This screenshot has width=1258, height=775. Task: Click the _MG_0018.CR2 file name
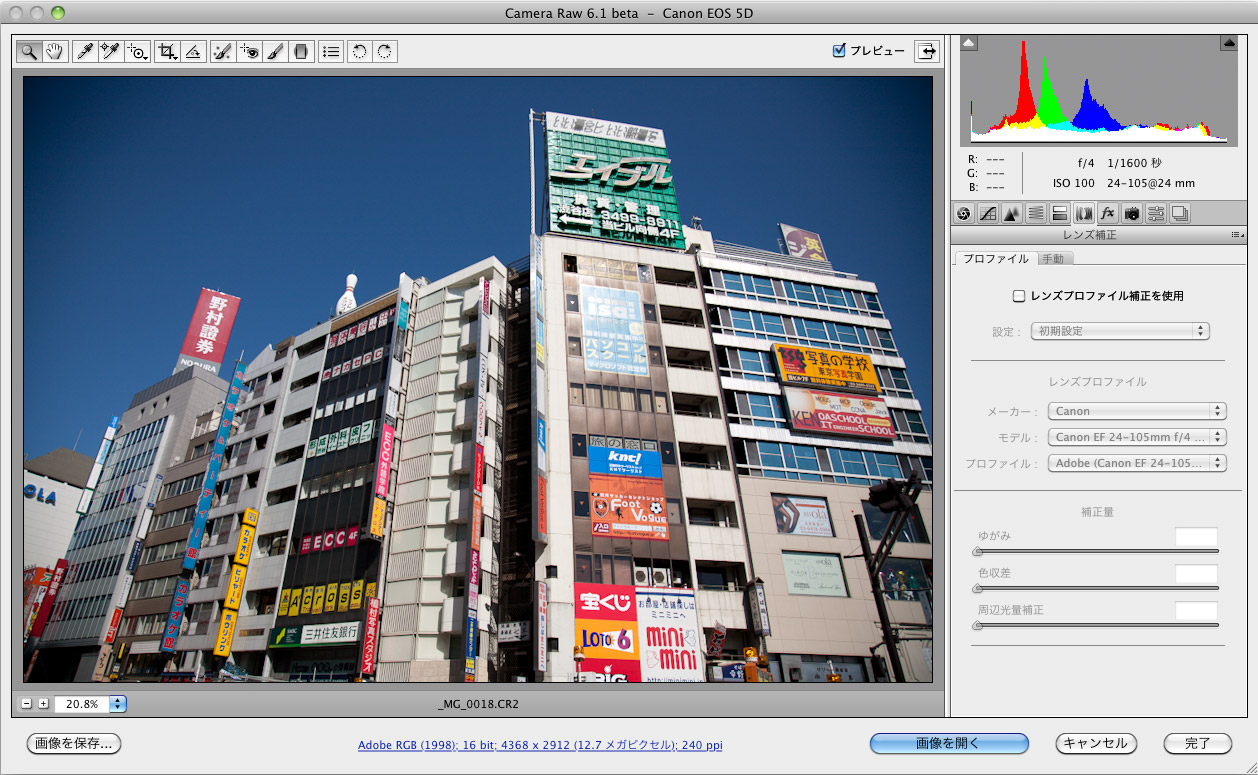478,704
